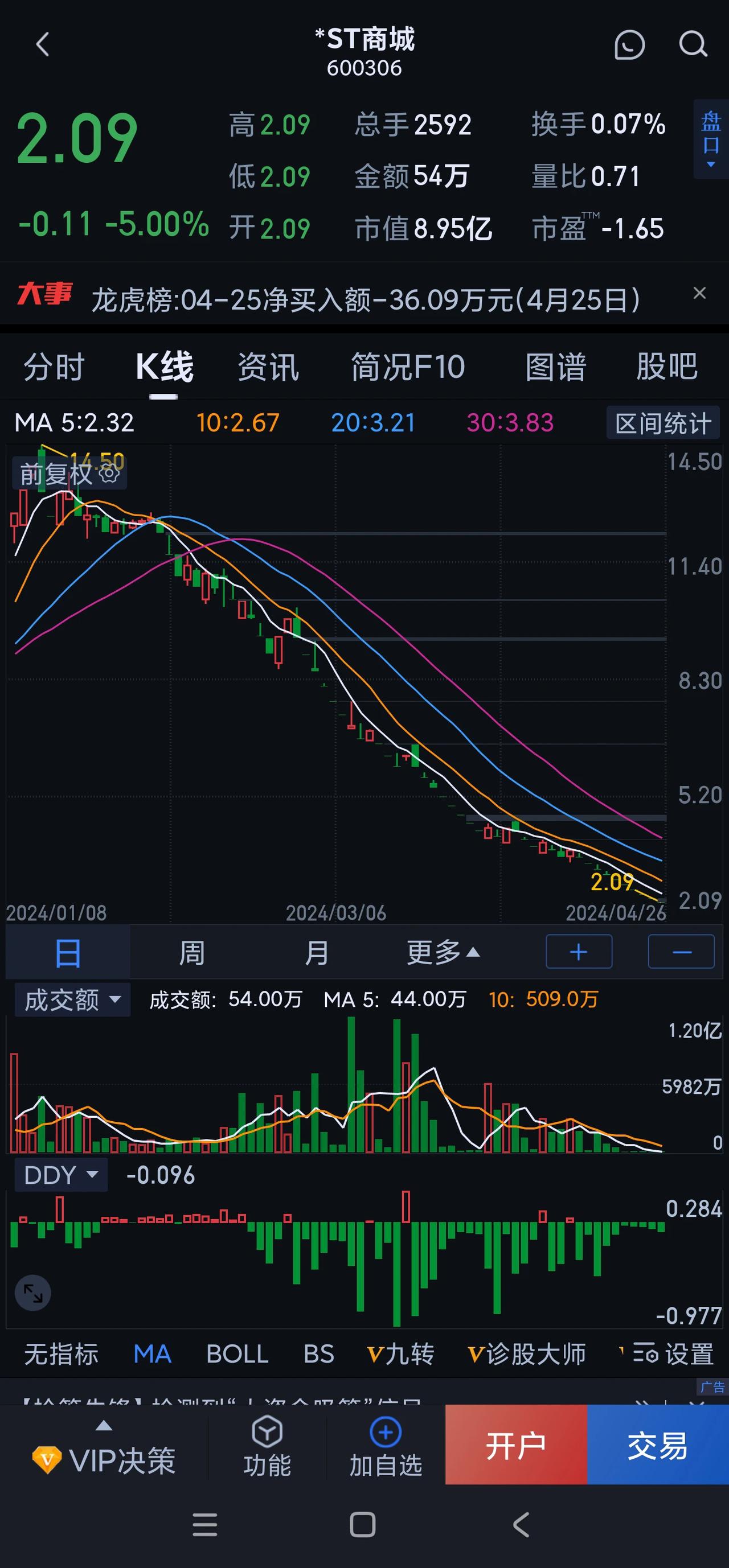729x1568 pixels.
Task: Tap the blue 20:3.21 MA legend
Action: pos(374,422)
